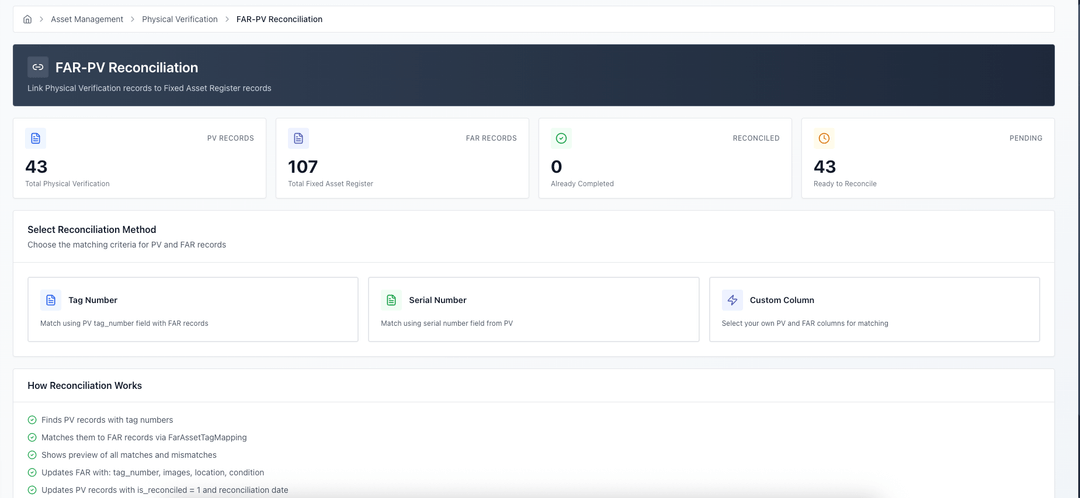The image size is (1080, 498).
Task: Click 'Match using PV tag_number field' description
Action: [124, 323]
